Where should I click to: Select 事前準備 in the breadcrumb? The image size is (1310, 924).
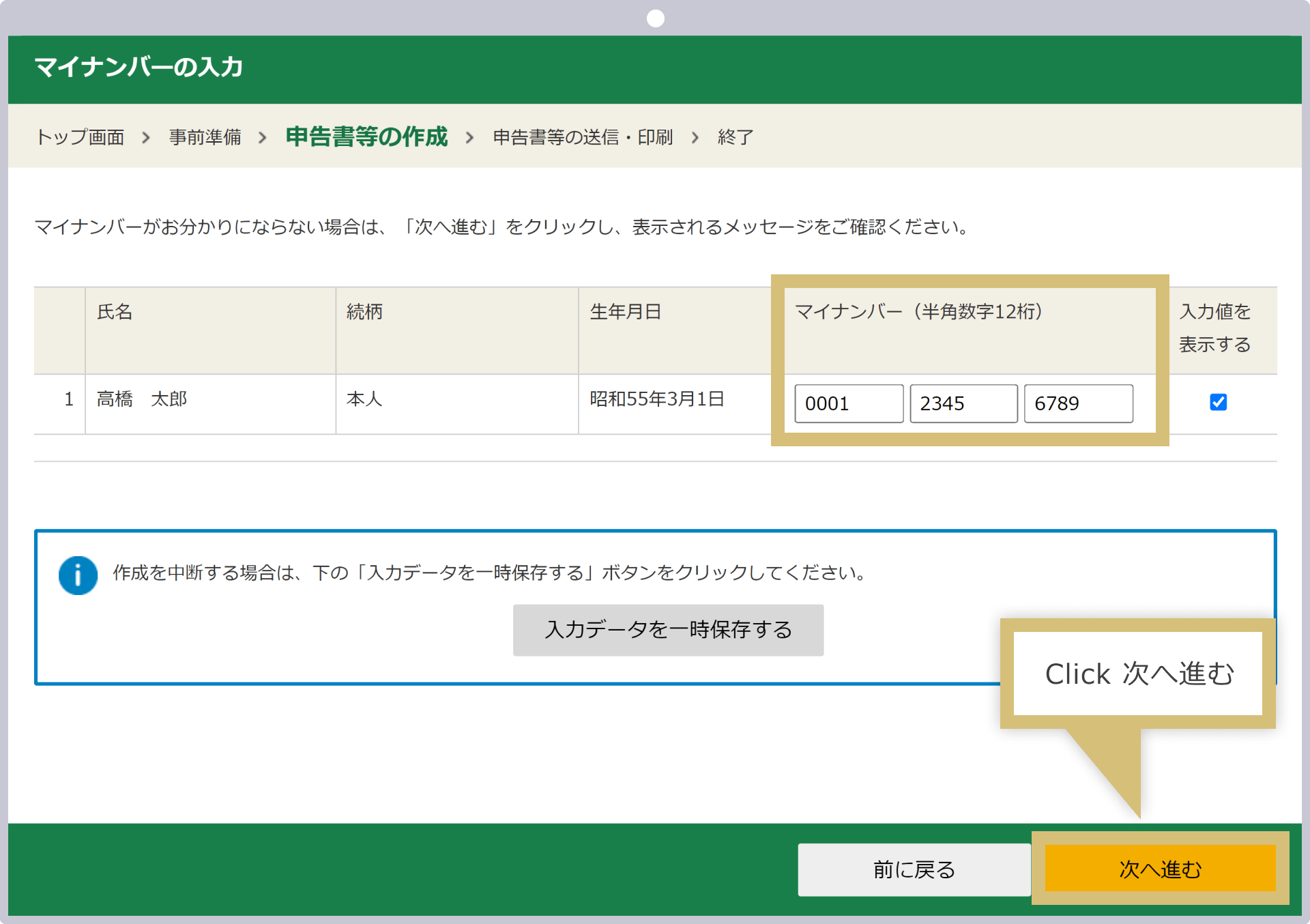[205, 137]
